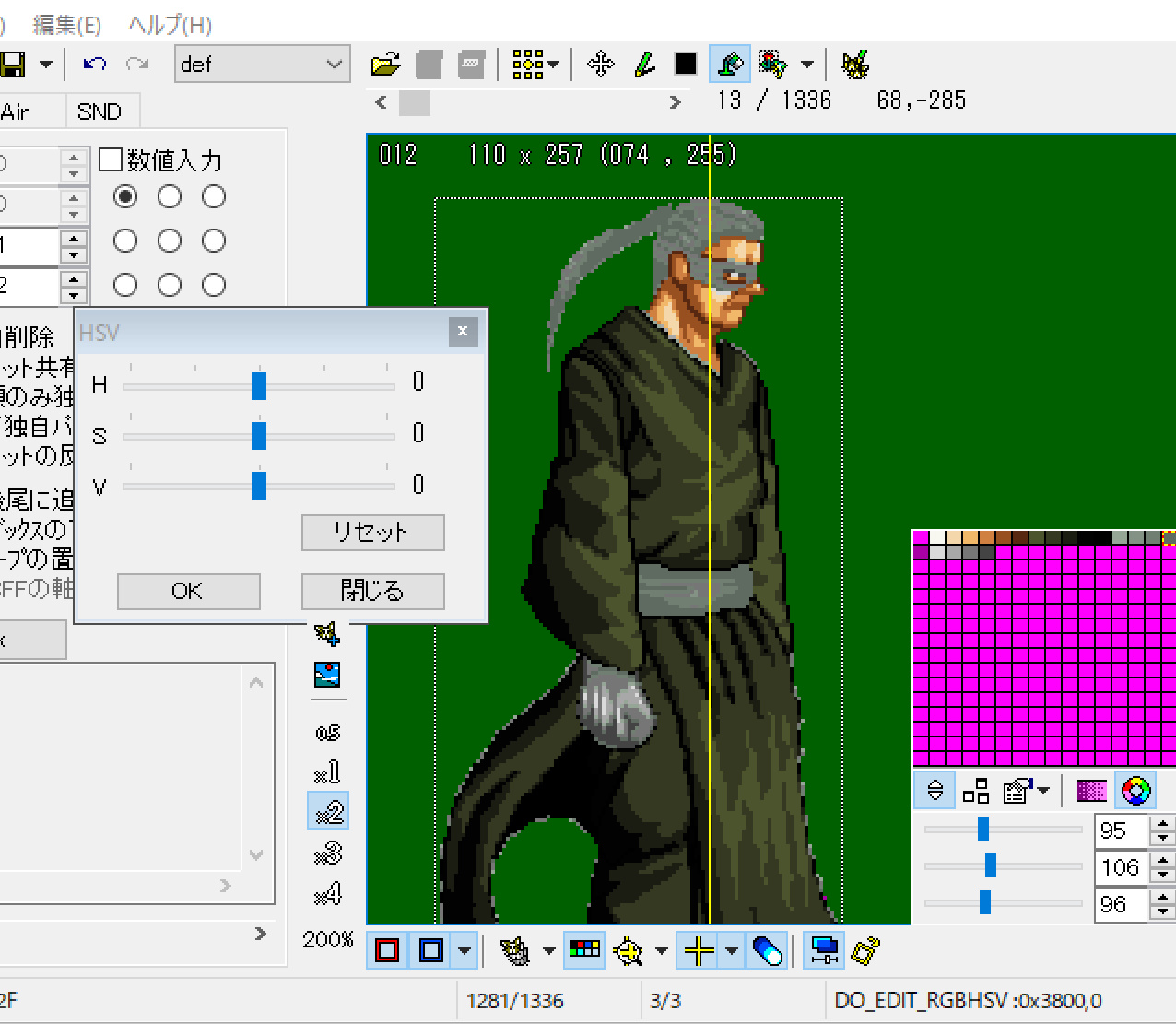Open the 編集(E) menu
Image resolution: width=1176 pixels, height=1024 pixels.
point(67,25)
